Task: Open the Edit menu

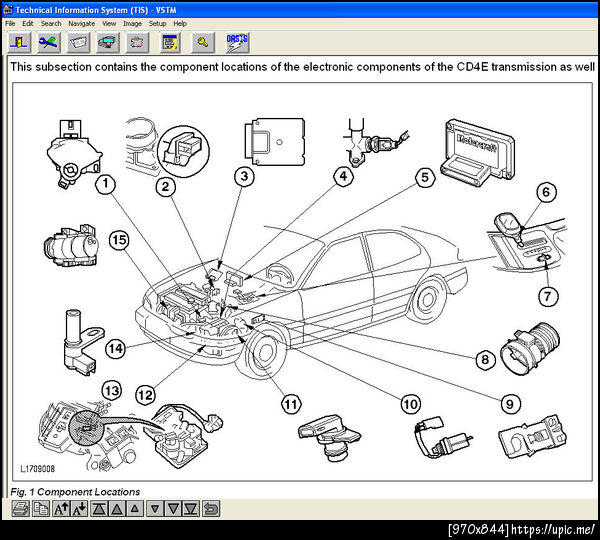Action: coord(28,24)
